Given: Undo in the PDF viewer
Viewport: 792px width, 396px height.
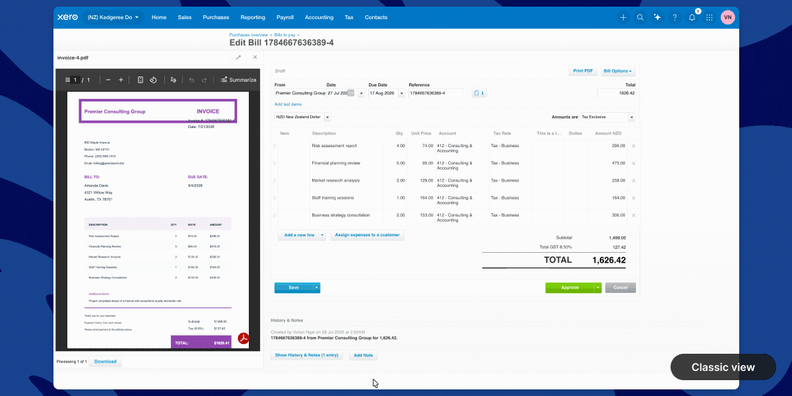Looking at the screenshot, I should [191, 80].
